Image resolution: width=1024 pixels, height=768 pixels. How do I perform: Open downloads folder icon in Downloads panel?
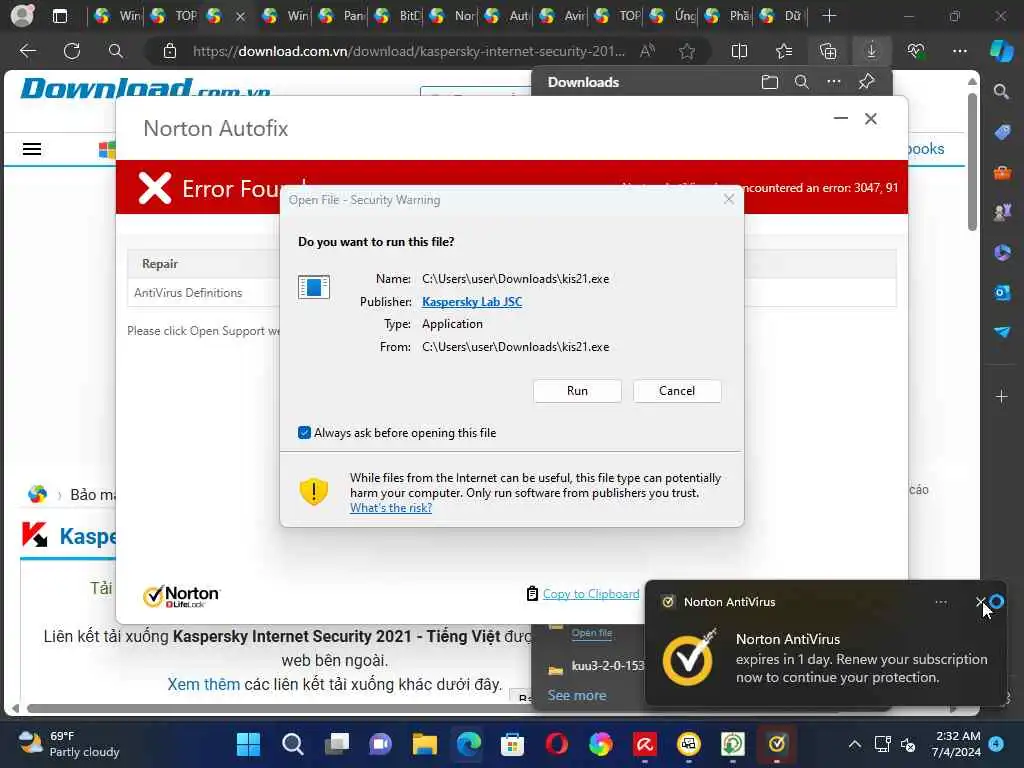tap(770, 82)
